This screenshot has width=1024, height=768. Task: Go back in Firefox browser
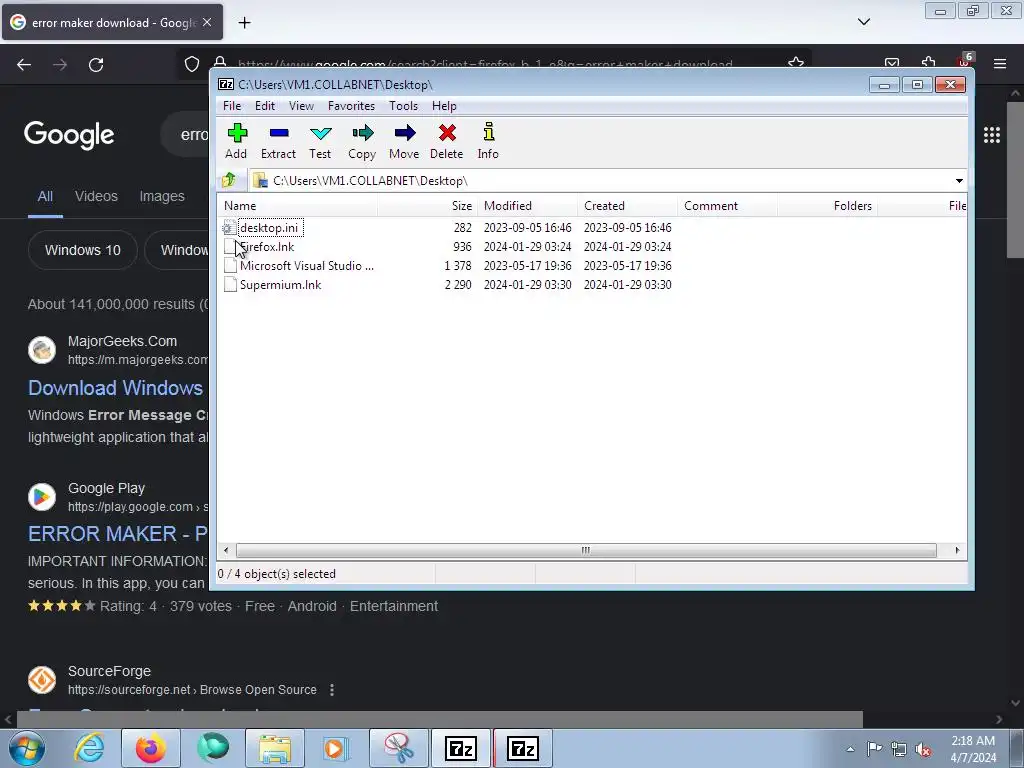point(24,65)
